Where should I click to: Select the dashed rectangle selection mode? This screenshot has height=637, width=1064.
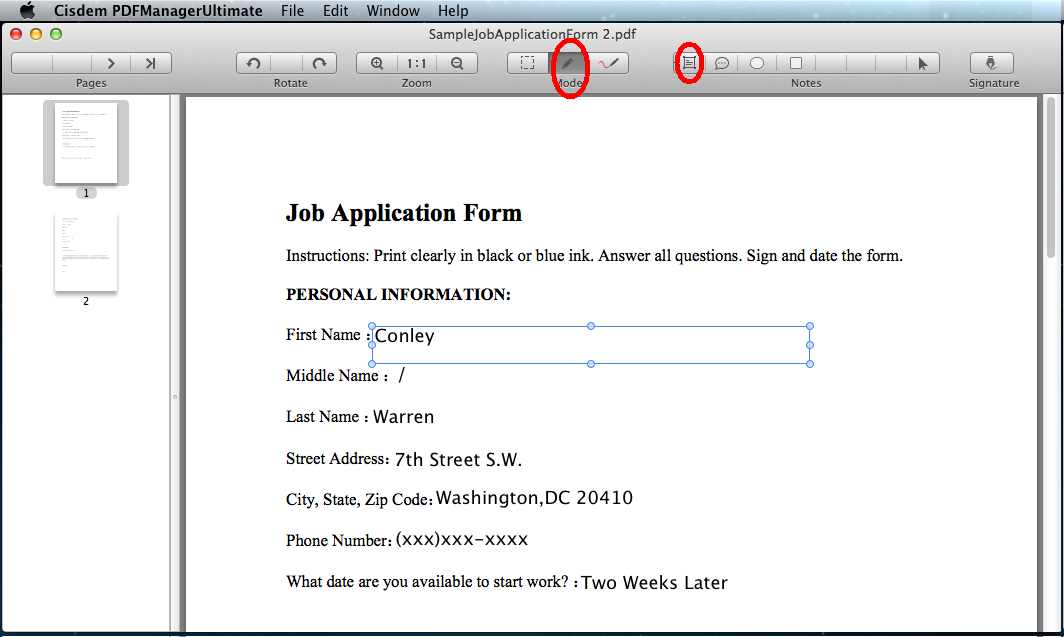tap(527, 63)
